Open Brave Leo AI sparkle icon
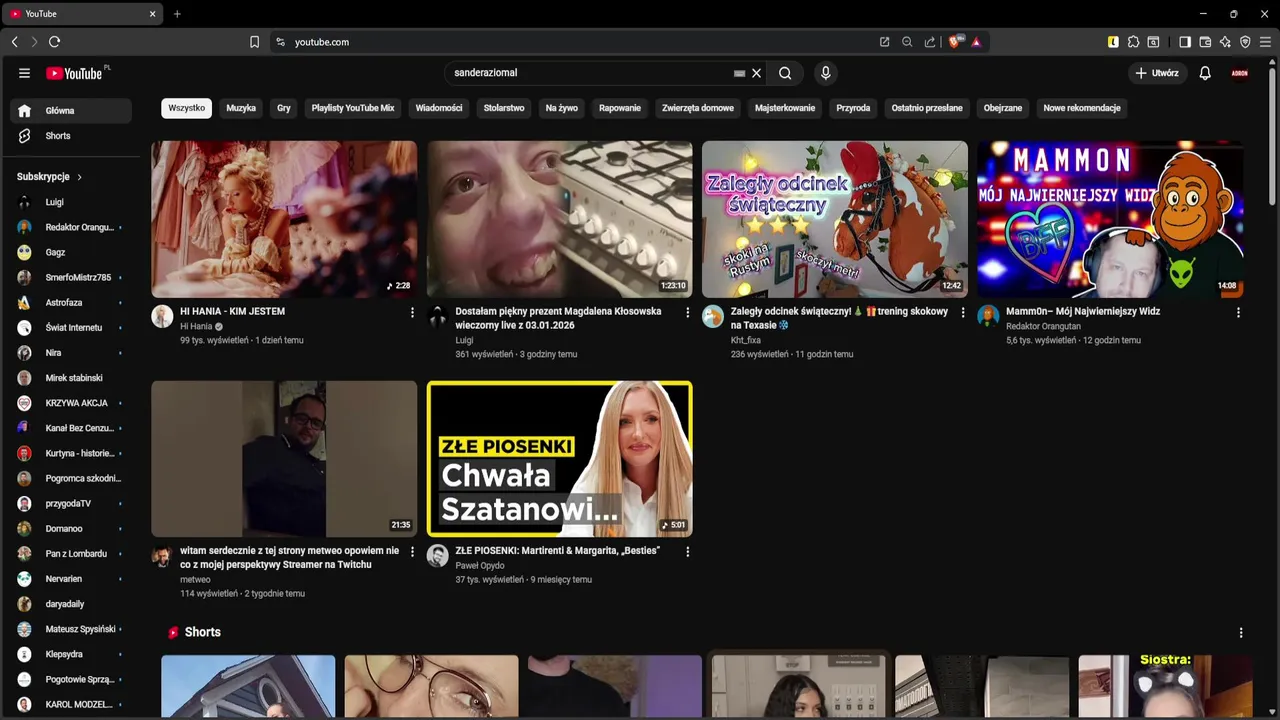 point(1225,42)
